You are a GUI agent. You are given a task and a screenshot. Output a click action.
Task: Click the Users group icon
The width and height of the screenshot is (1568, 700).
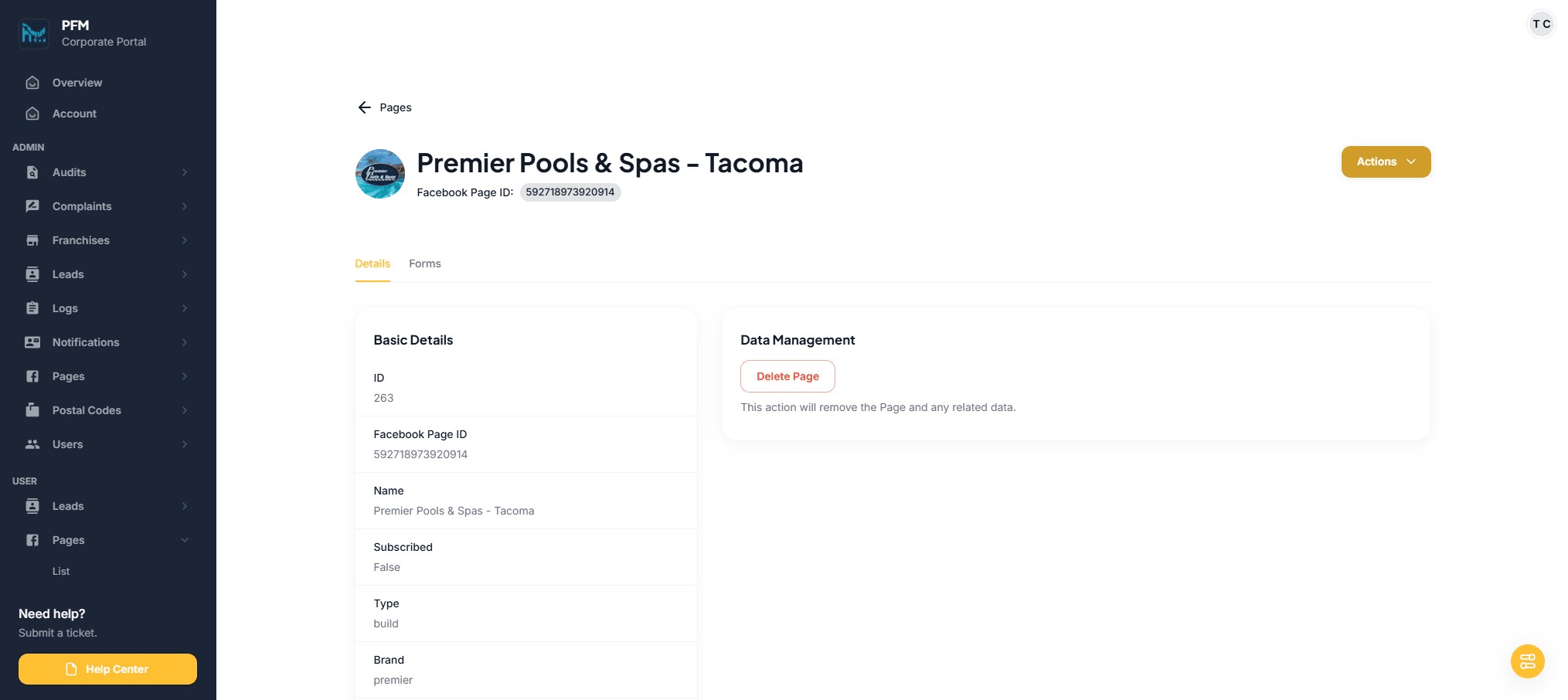(x=32, y=444)
